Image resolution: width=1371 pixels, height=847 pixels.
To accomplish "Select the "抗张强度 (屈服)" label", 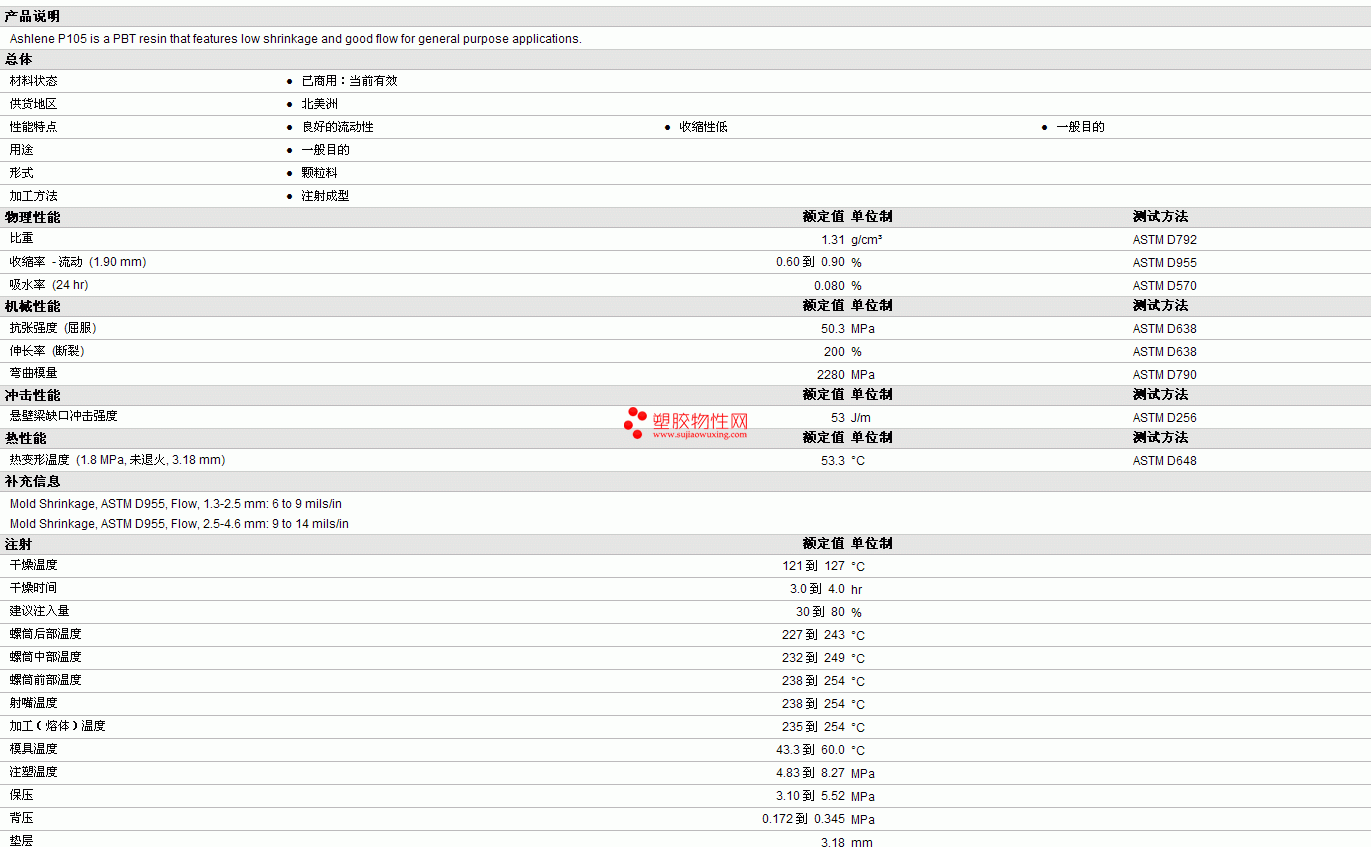I will 53,328.
